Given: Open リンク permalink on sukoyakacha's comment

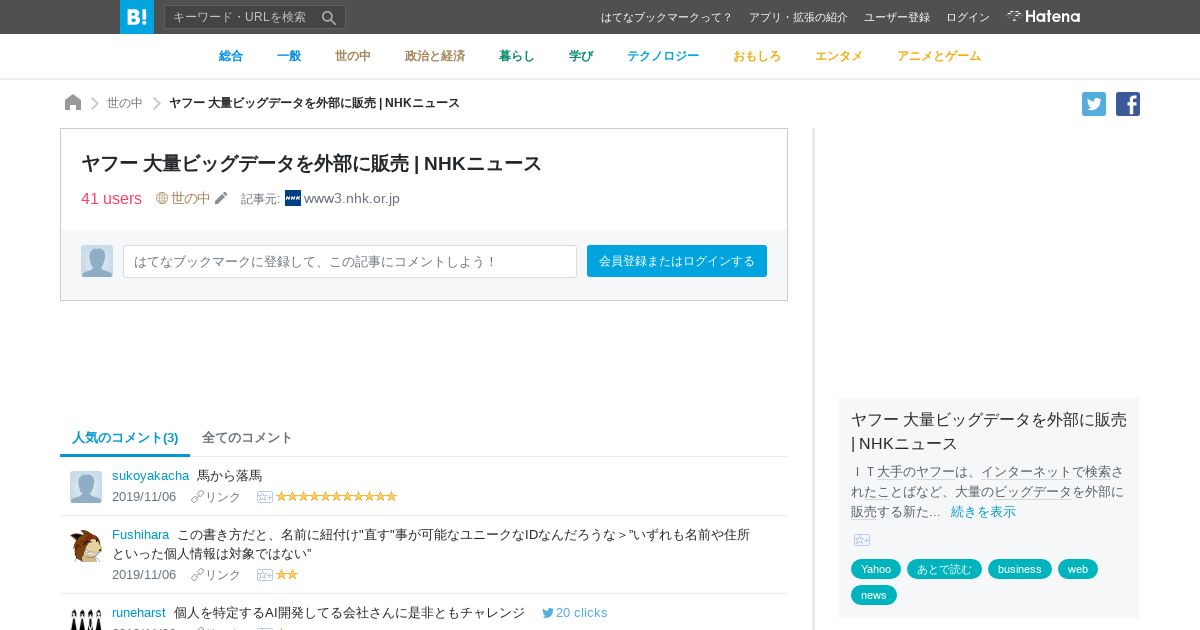Looking at the screenshot, I should (x=216, y=496).
